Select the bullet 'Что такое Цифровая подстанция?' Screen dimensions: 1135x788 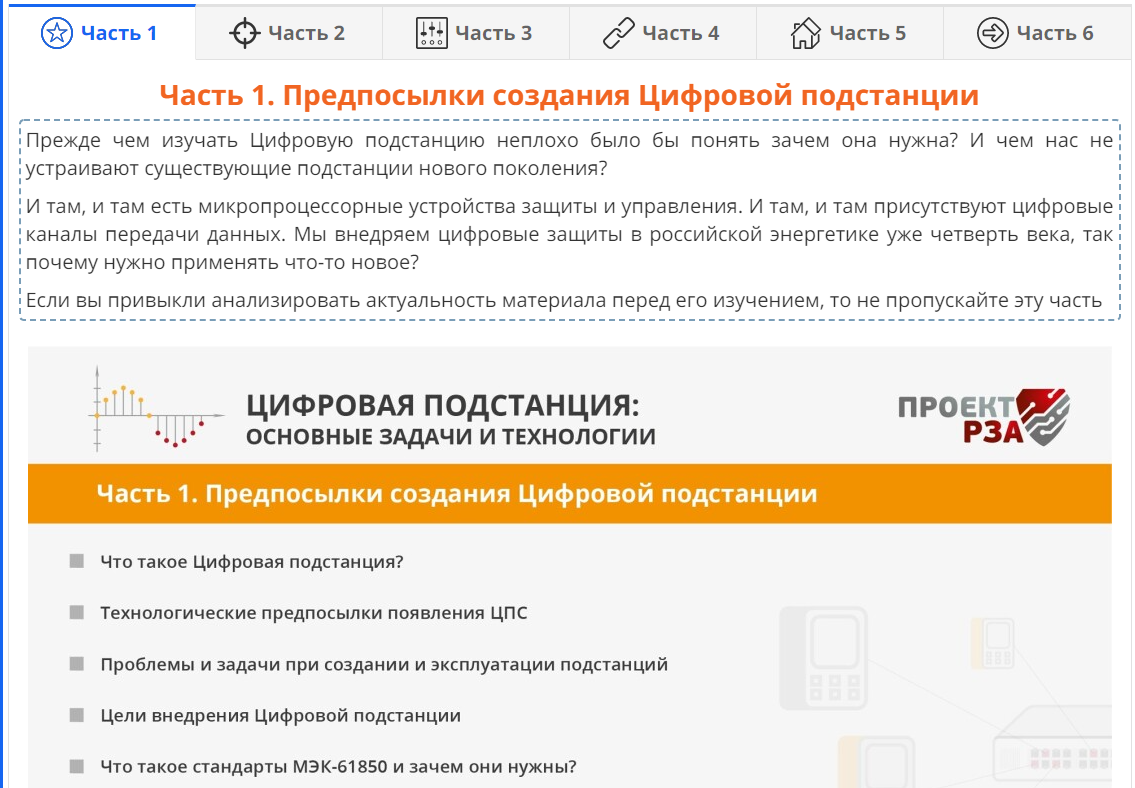[x=251, y=562]
